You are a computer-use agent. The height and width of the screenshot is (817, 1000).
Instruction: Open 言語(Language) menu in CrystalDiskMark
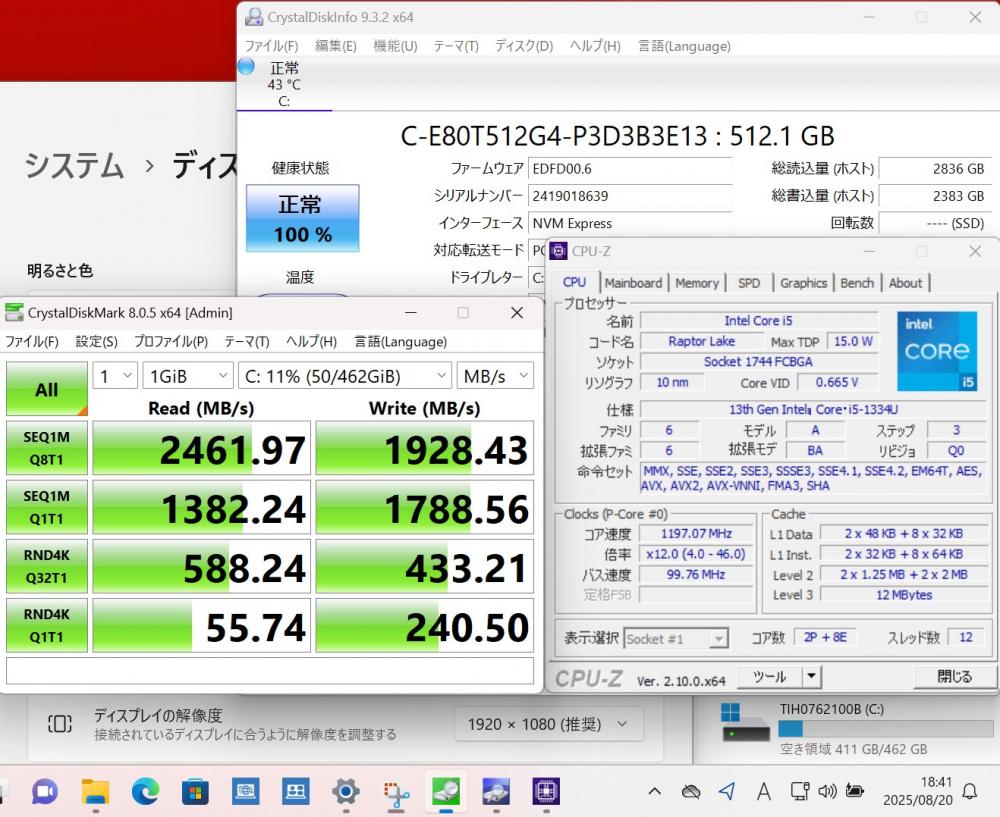click(401, 342)
